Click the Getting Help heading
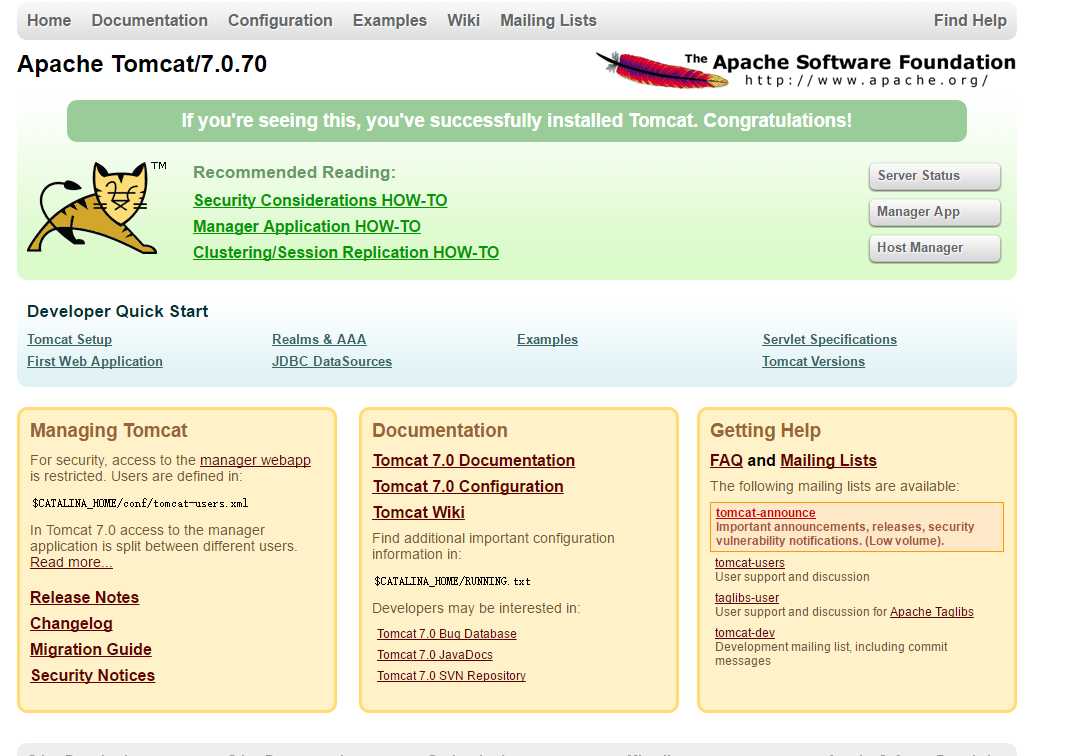The height and width of the screenshot is (756, 1075). [765, 430]
